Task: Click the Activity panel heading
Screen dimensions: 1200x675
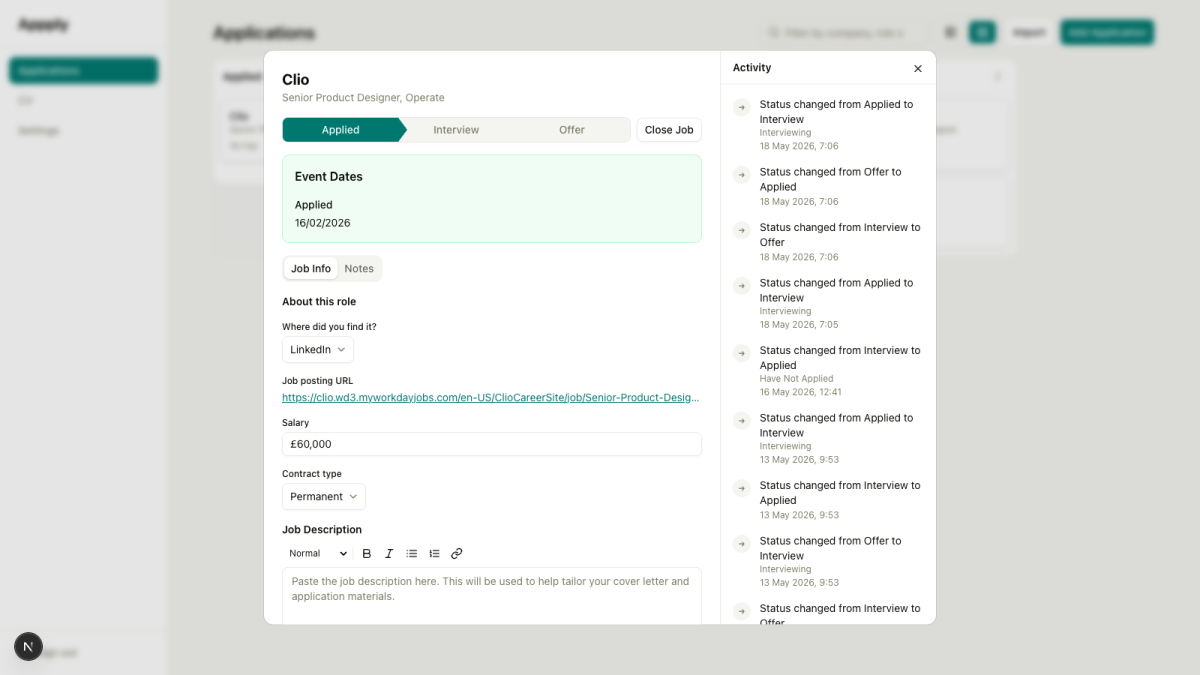Action: click(x=752, y=68)
